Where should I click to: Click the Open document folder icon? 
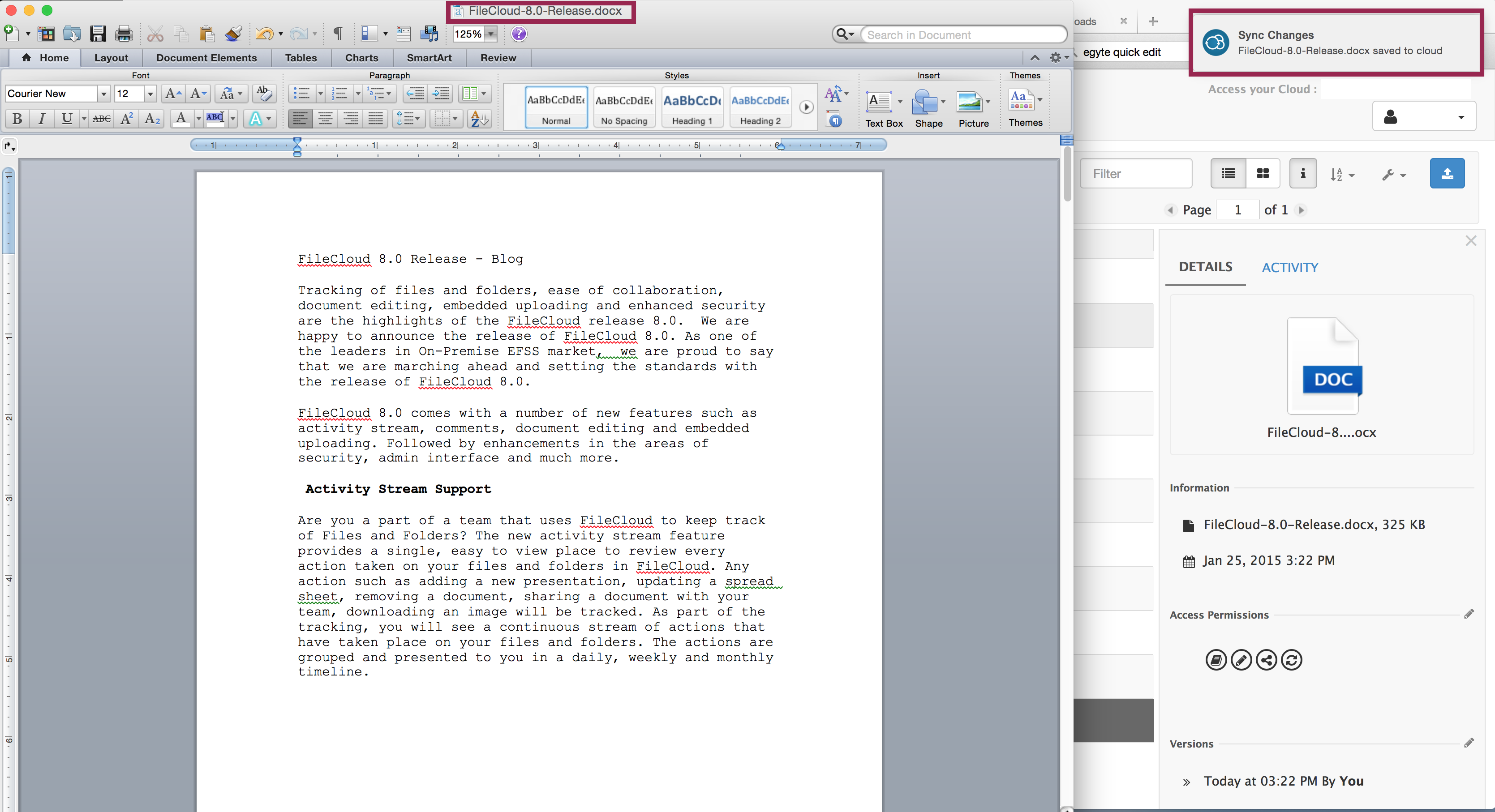71,34
